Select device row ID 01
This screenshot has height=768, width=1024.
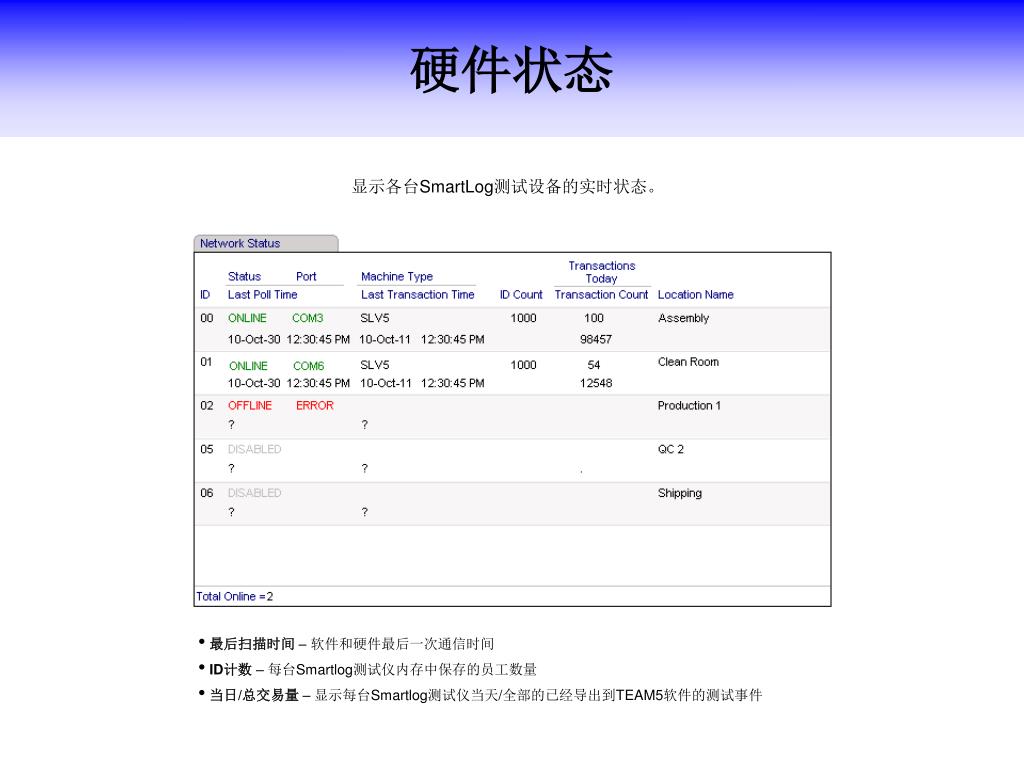pos(512,373)
